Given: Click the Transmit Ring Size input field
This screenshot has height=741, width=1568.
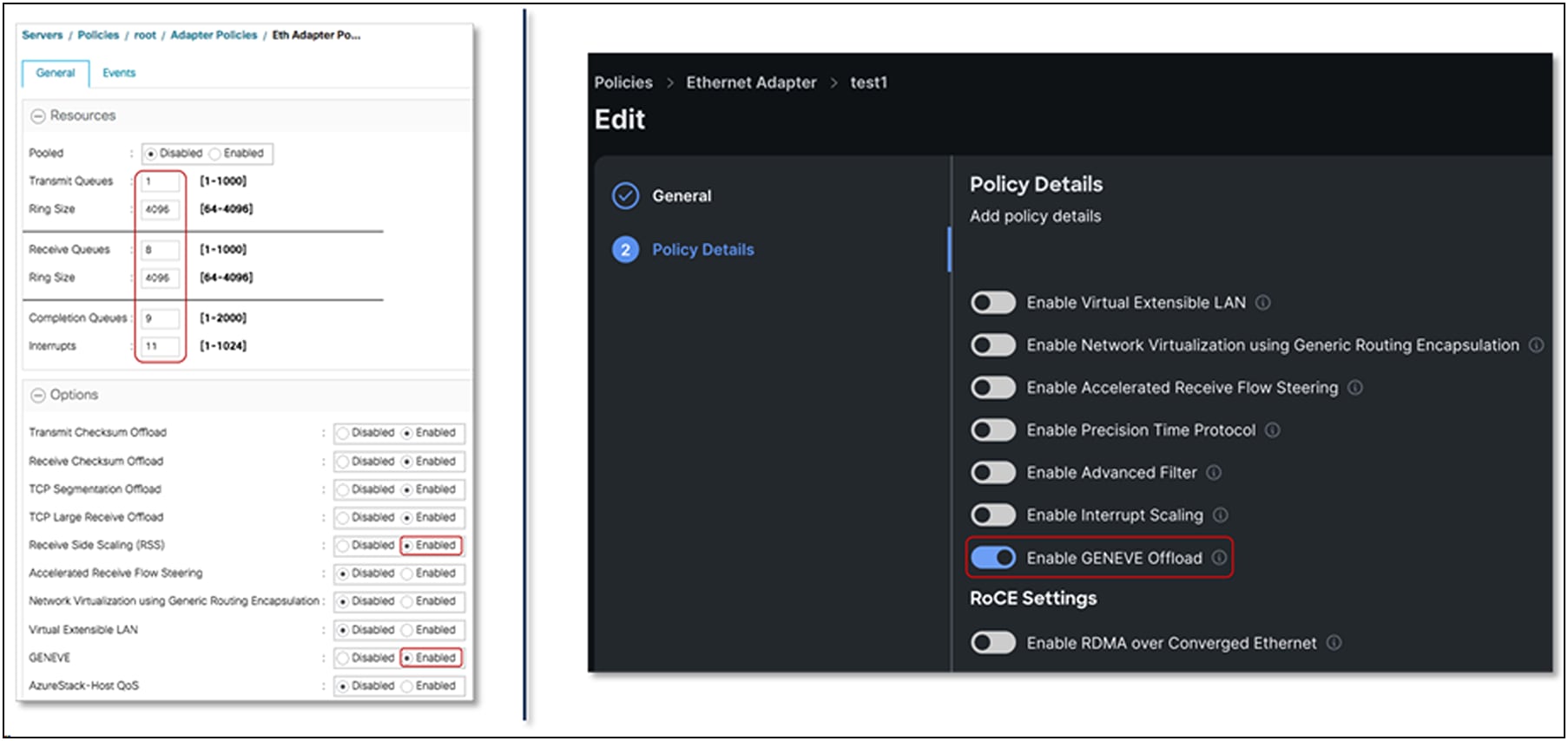Looking at the screenshot, I should pos(161,209).
